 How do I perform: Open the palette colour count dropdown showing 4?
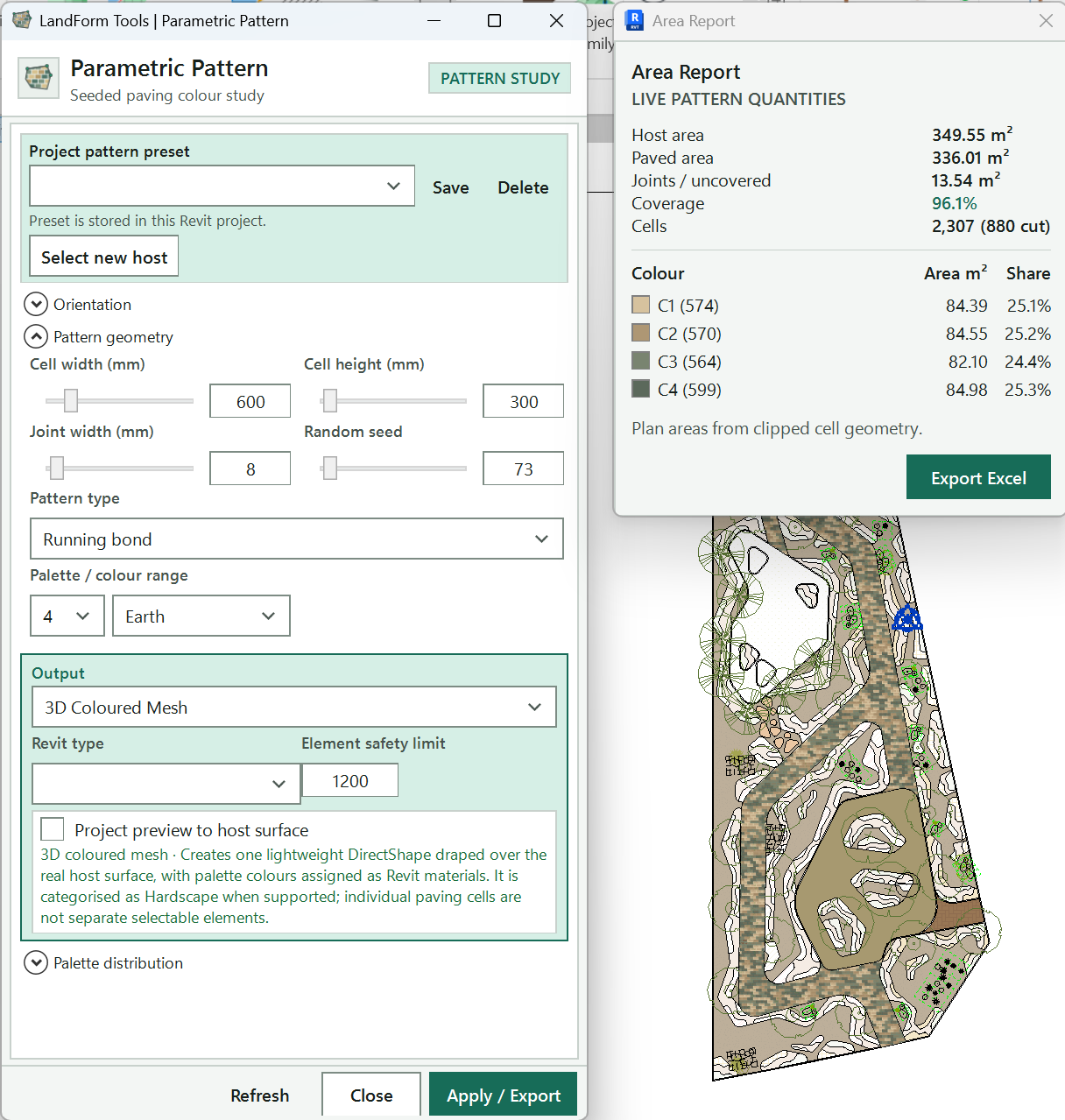(x=67, y=616)
